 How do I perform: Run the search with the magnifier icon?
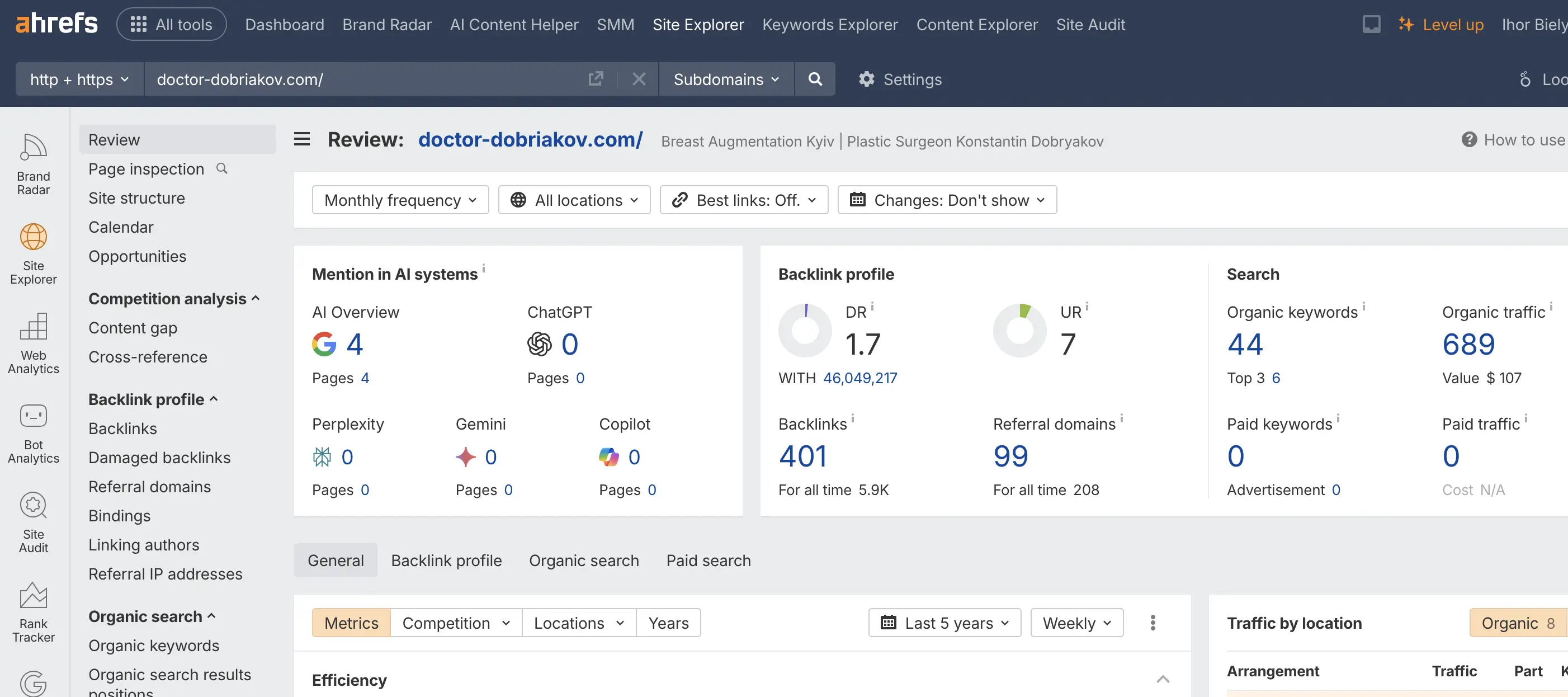click(x=815, y=78)
